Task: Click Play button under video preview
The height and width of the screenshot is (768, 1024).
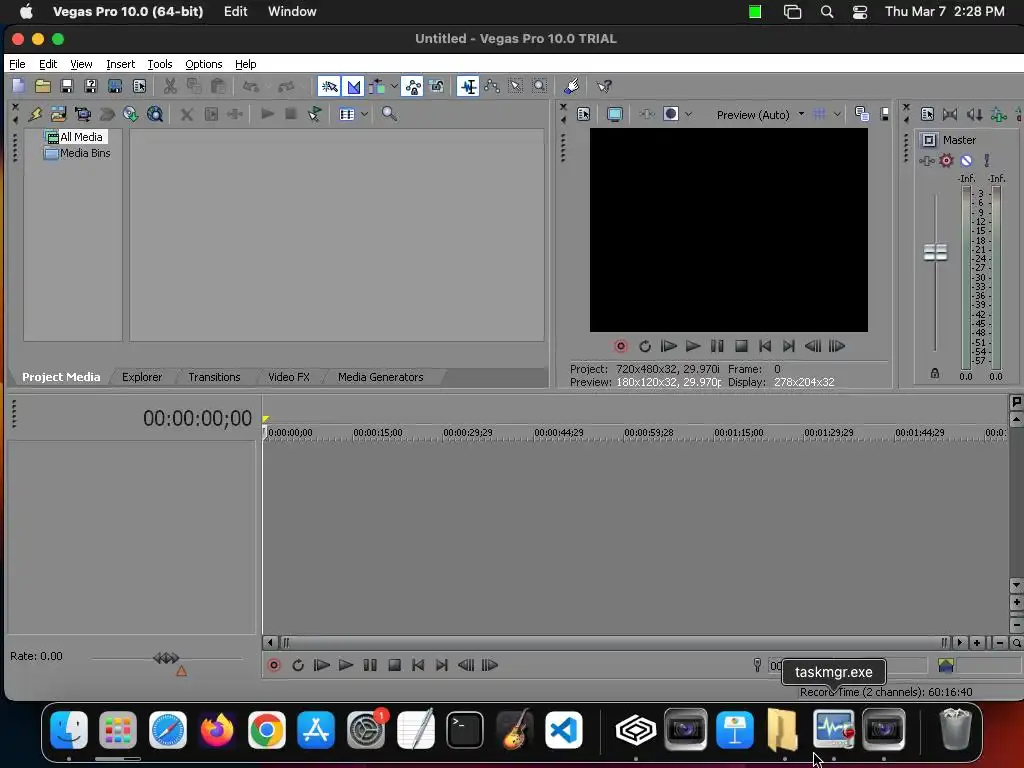Action: 693,346
